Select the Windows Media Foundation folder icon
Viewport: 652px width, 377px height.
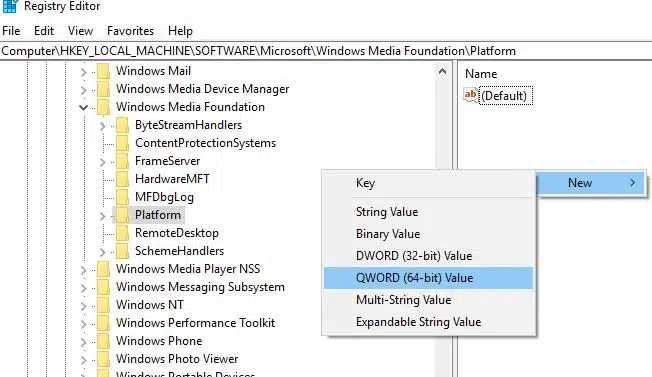tap(104, 107)
